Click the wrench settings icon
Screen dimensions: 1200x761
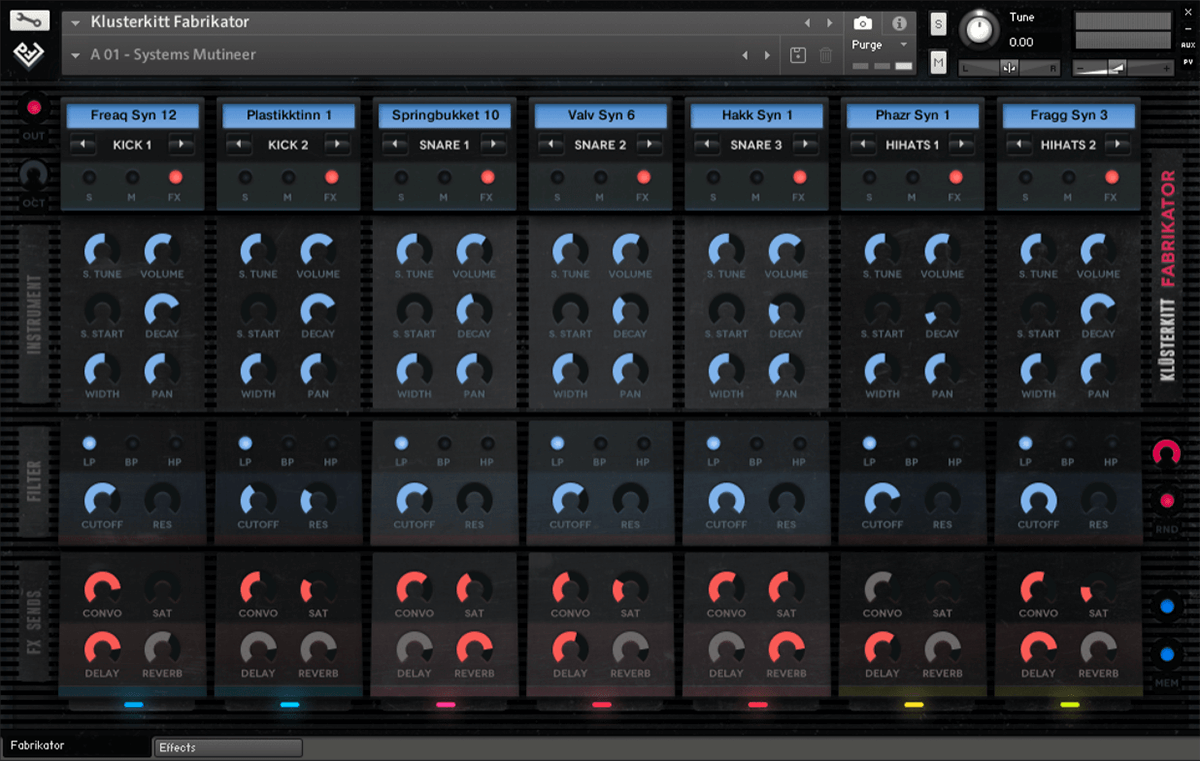(x=32, y=21)
